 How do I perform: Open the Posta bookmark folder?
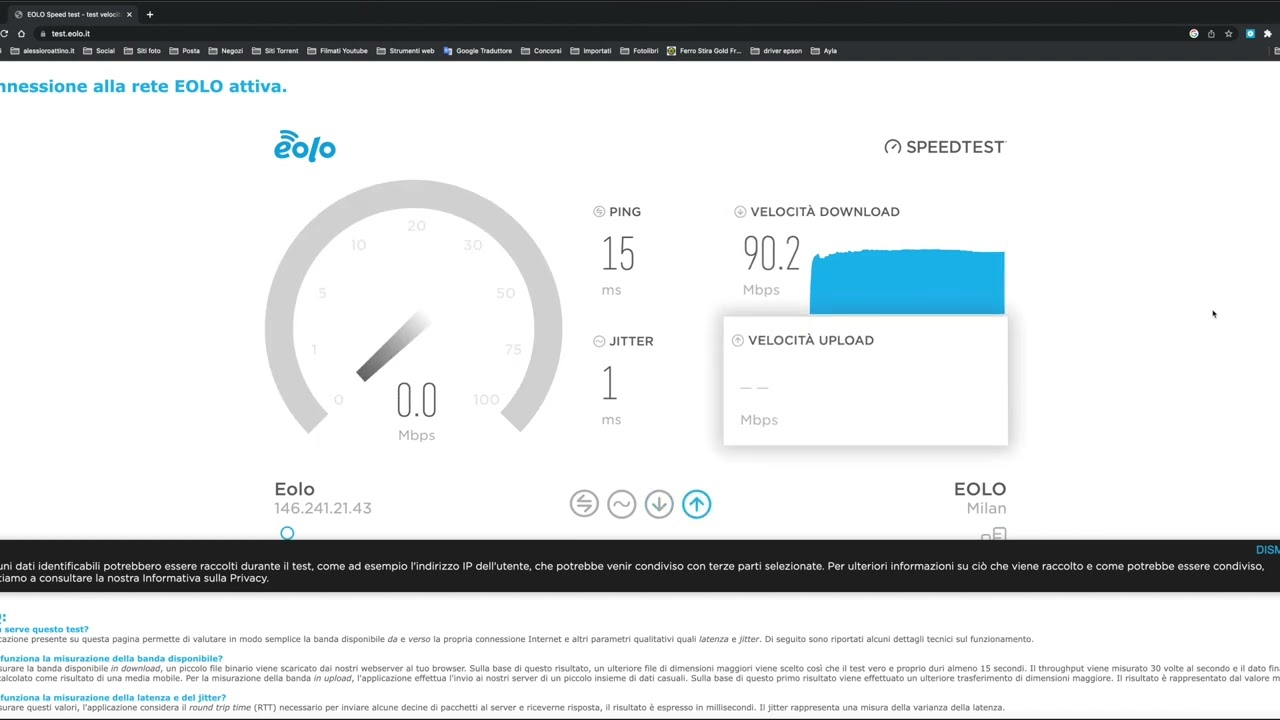tap(185, 51)
